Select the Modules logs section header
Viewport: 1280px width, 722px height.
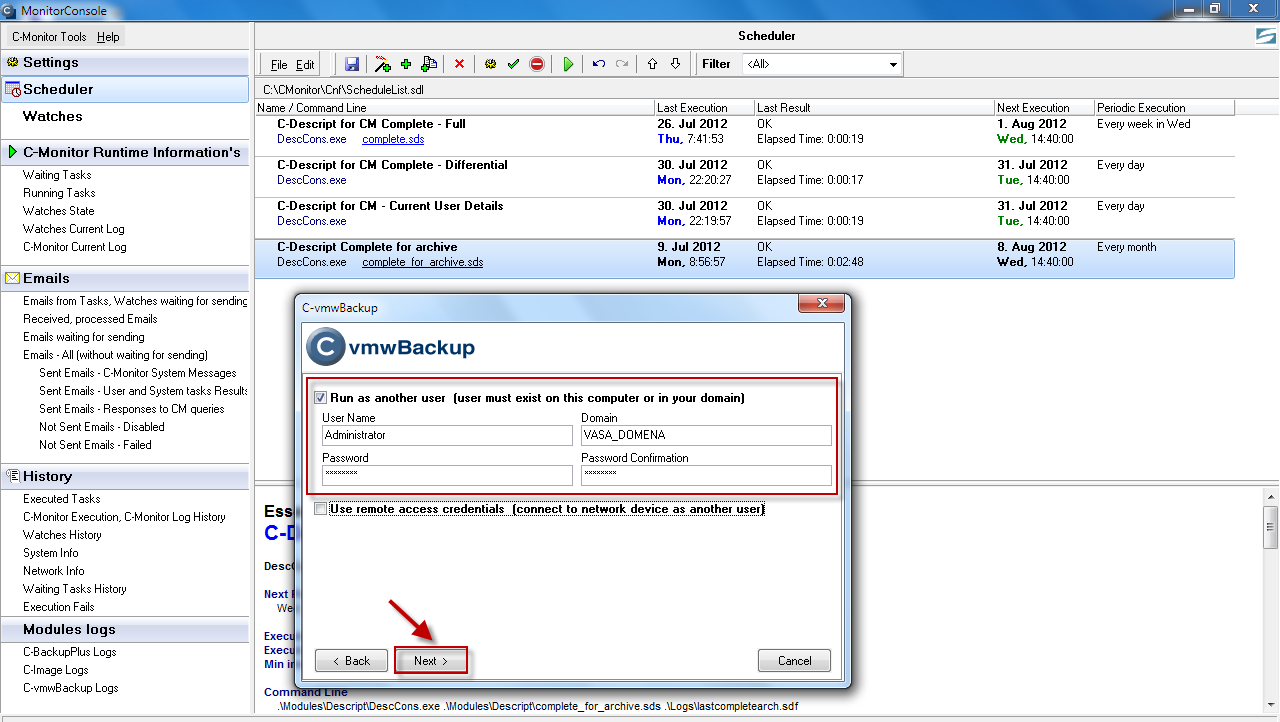[x=125, y=629]
